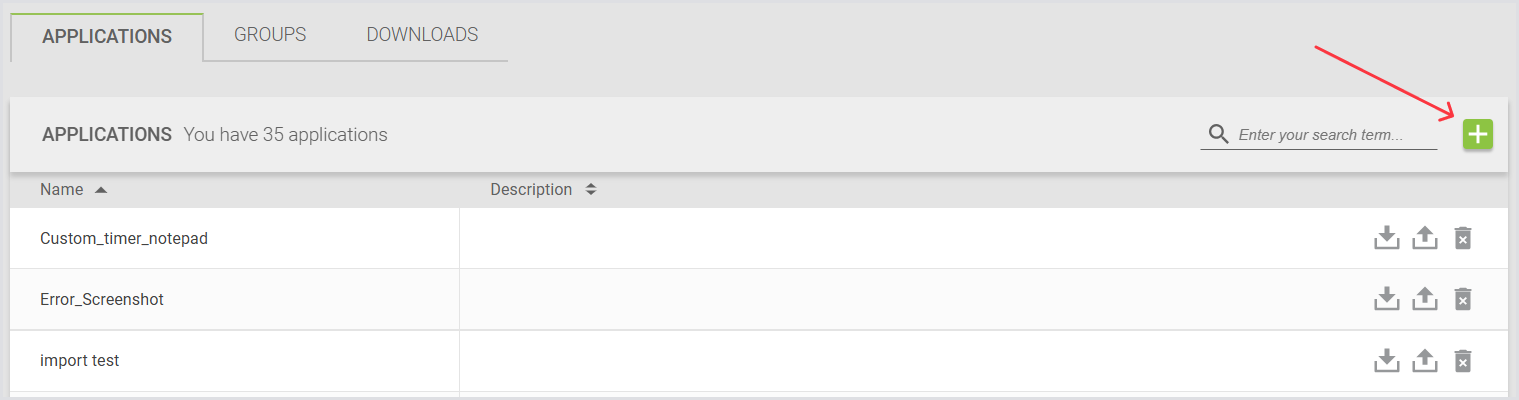Click the green add application button
The height and width of the screenshot is (400, 1519).
(1477, 134)
